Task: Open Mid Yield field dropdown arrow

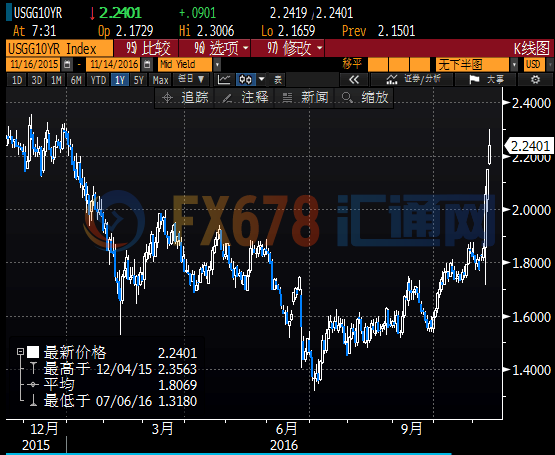Action: pos(217,64)
